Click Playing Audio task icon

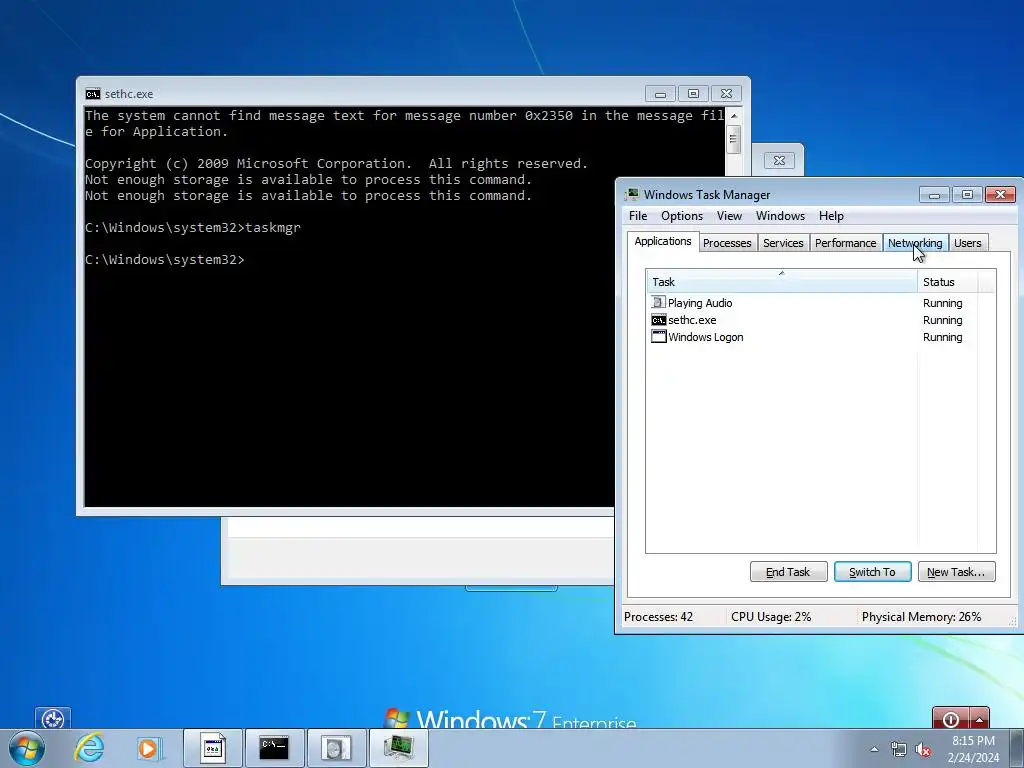(658, 302)
